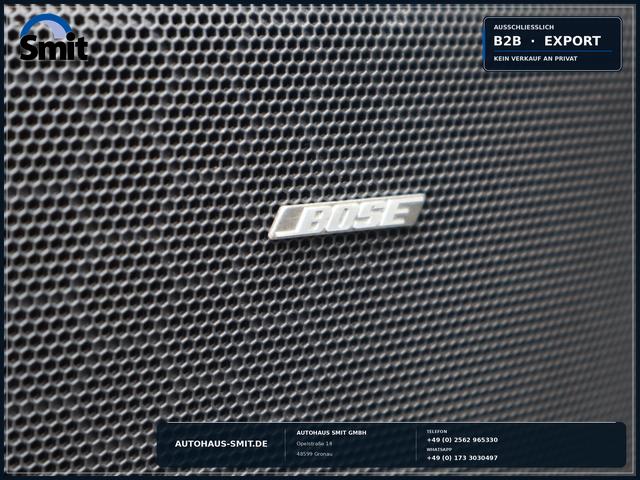Click the 'AUSSCHLIESSLICH' label
Screen dimensions: 640x480
(524, 27)
